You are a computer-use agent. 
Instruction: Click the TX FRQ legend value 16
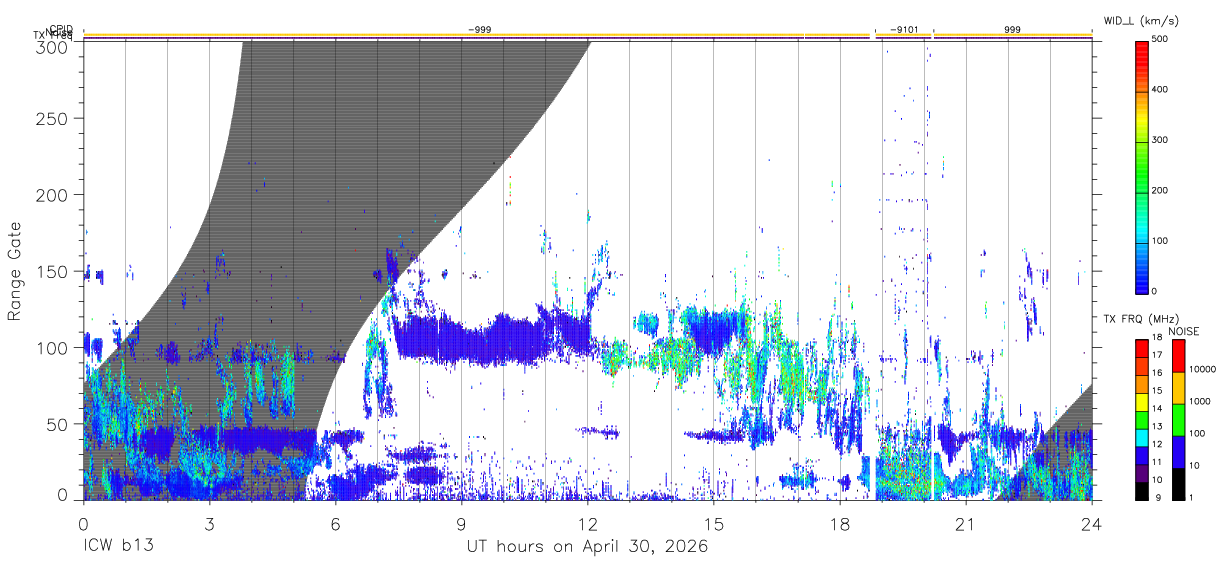[x=1158, y=373]
